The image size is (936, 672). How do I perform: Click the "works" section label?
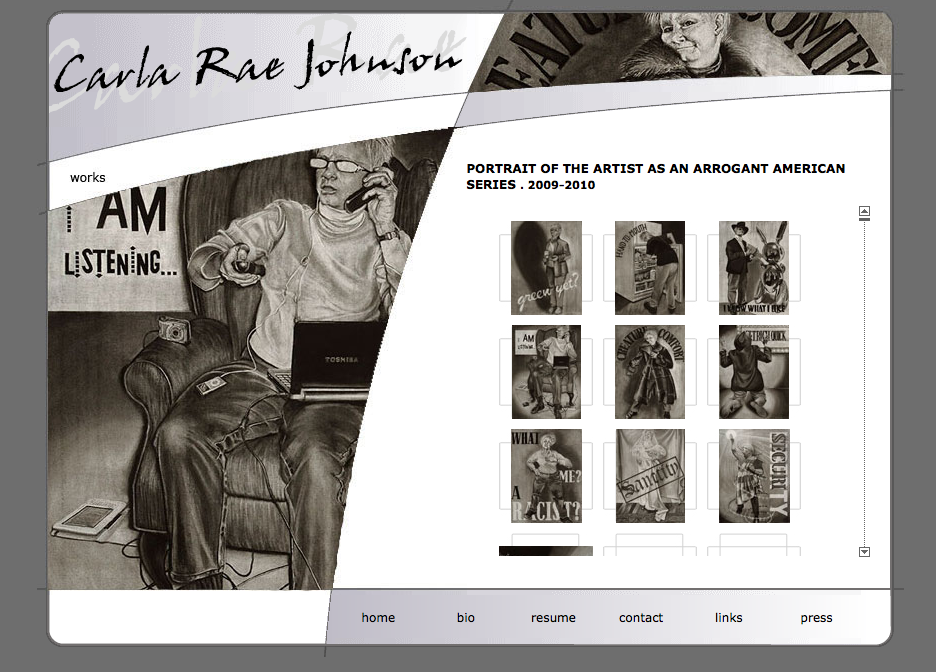click(87, 178)
